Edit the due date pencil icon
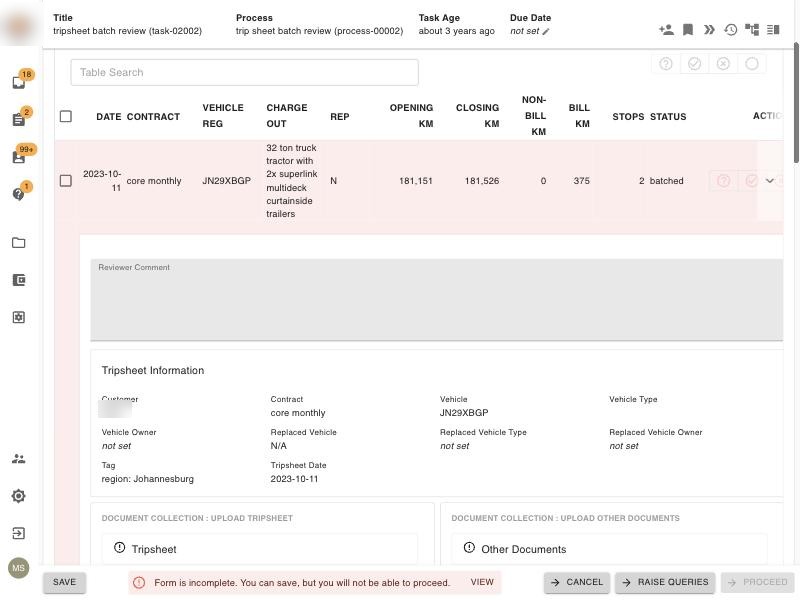 pyautogui.click(x=546, y=32)
